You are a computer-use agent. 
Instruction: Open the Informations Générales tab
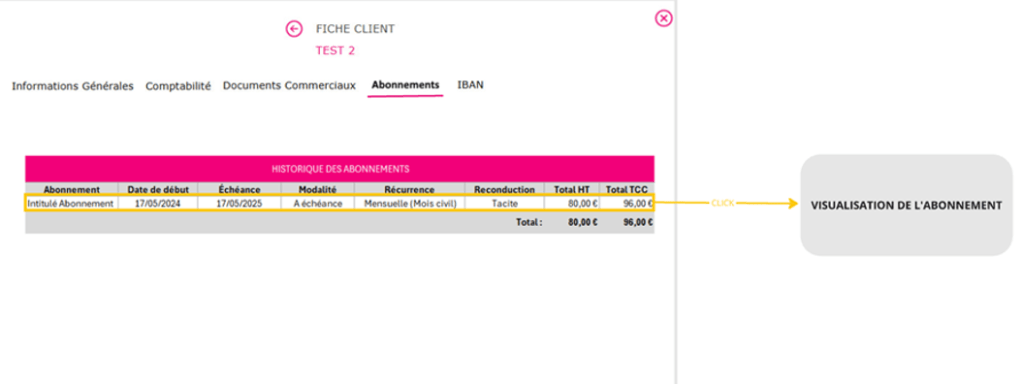point(72,86)
